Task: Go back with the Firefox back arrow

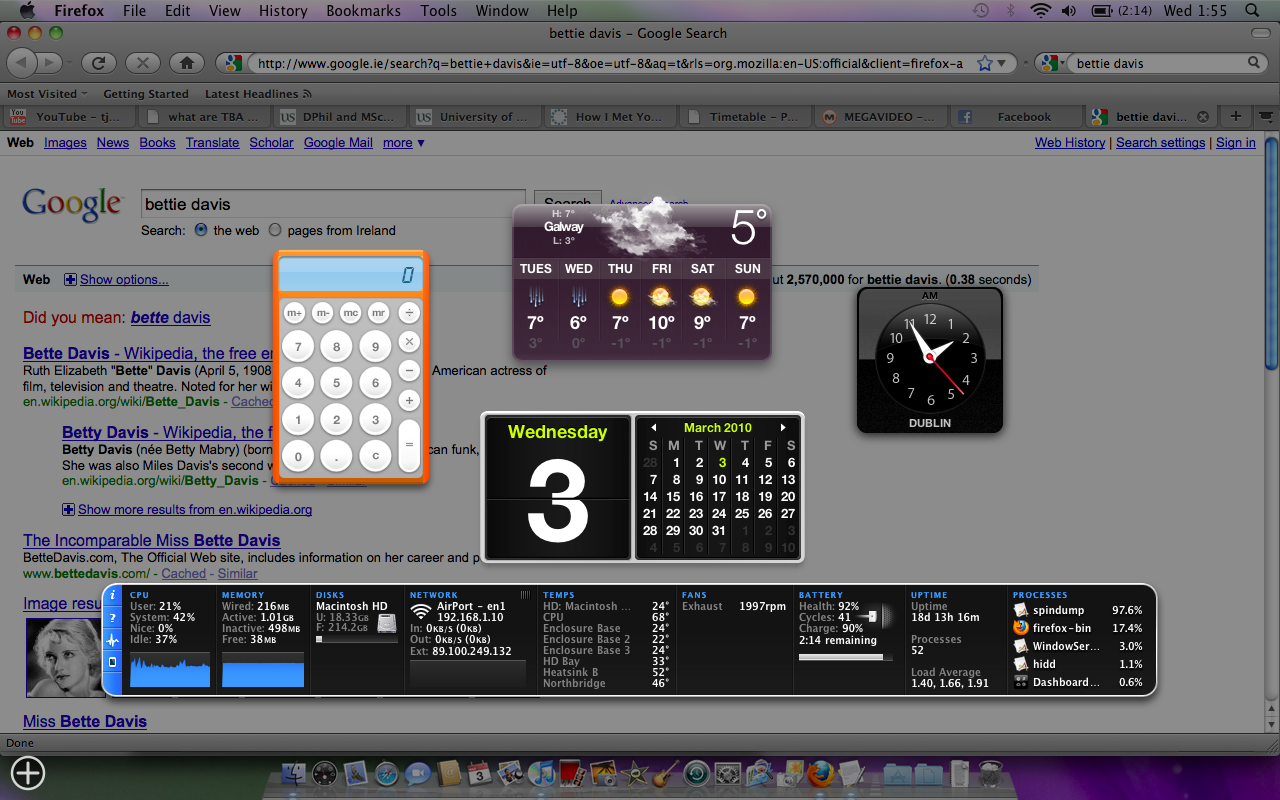Action: [x=22, y=63]
